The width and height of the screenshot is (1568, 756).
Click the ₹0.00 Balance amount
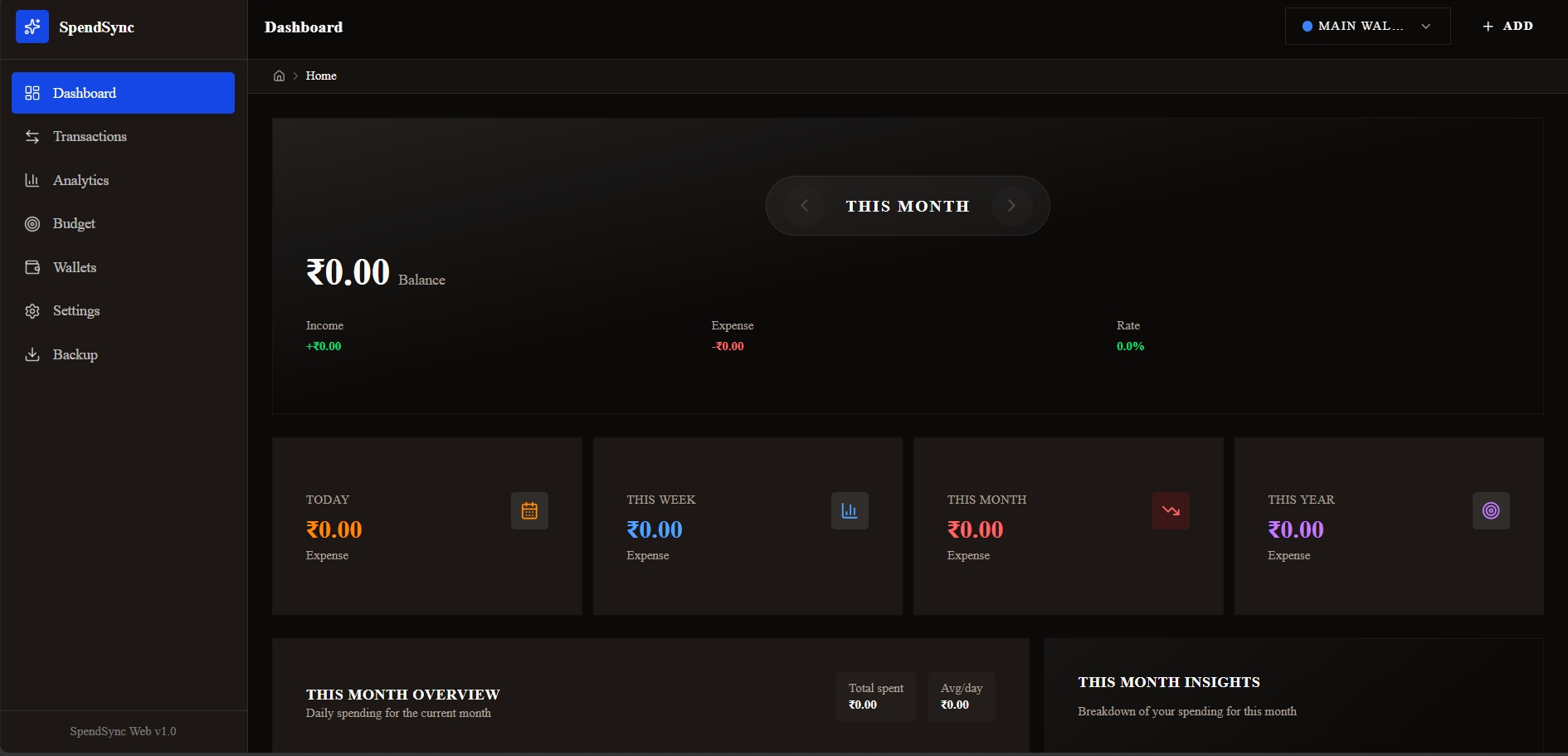[x=348, y=272]
